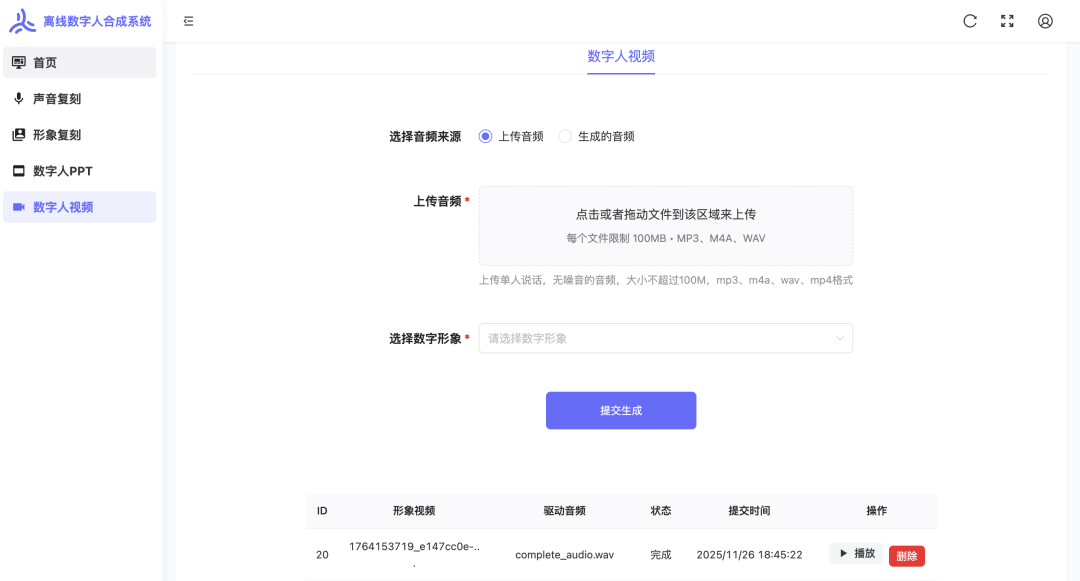This screenshot has height=581, width=1080.
Task: Open the 请选择数字形象 dropdown
Action: (x=666, y=338)
